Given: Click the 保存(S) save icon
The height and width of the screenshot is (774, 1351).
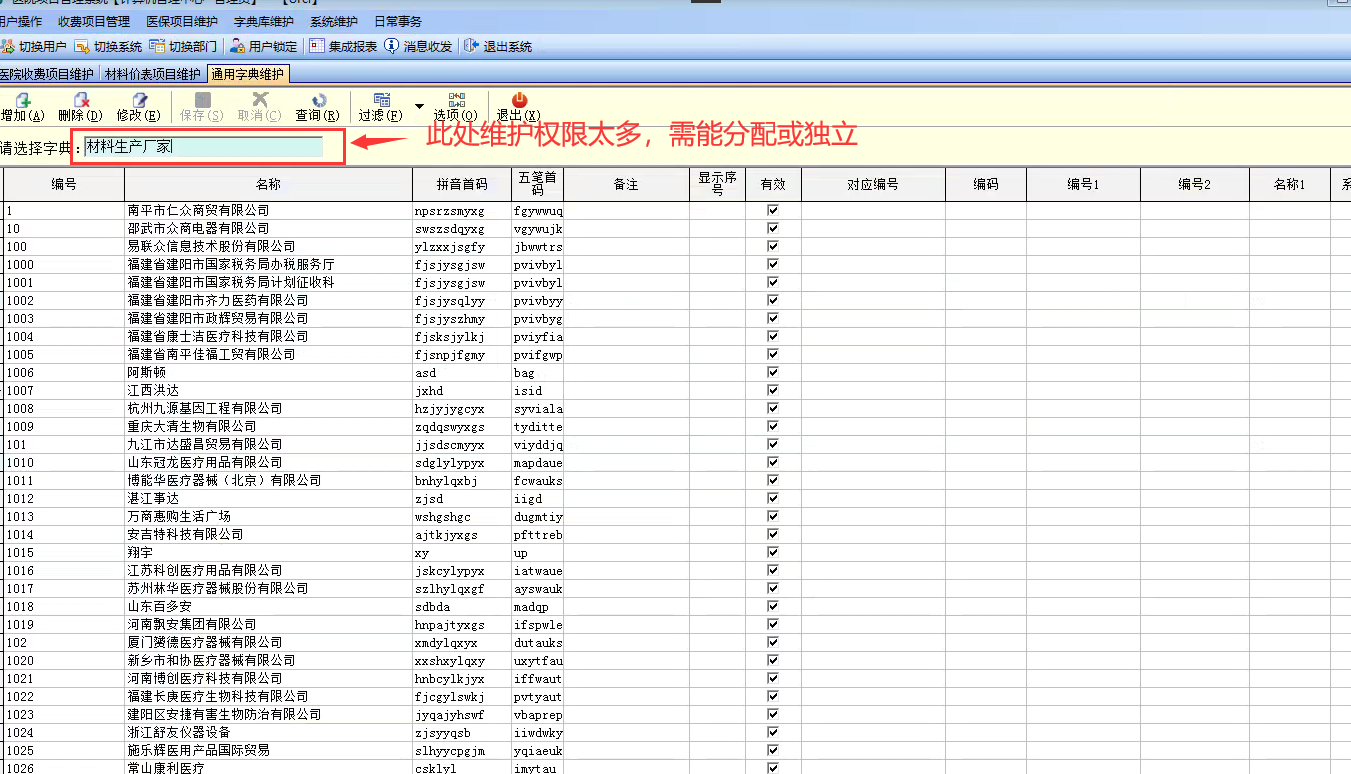Looking at the screenshot, I should [202, 100].
